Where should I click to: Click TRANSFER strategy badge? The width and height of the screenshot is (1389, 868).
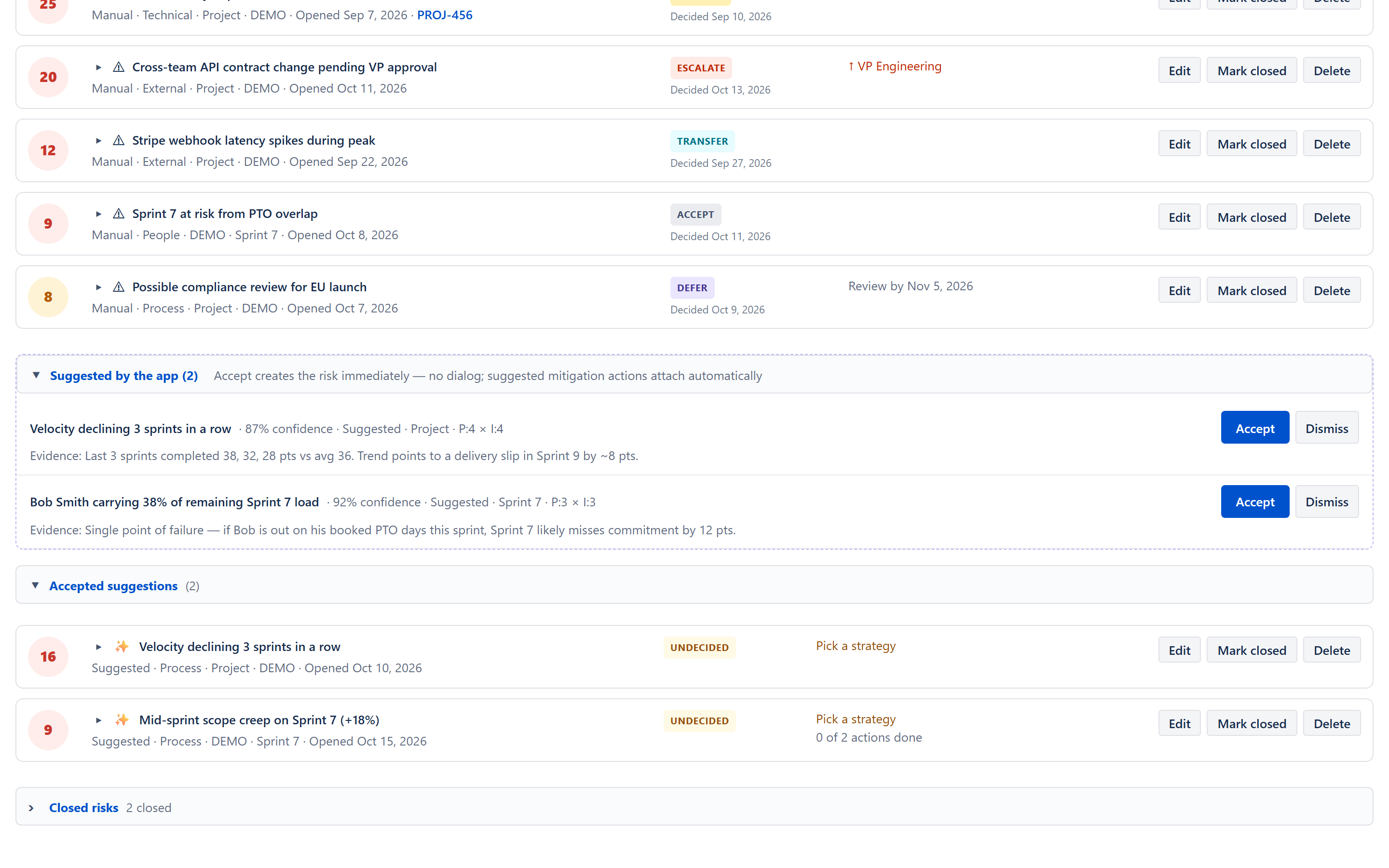(x=702, y=141)
